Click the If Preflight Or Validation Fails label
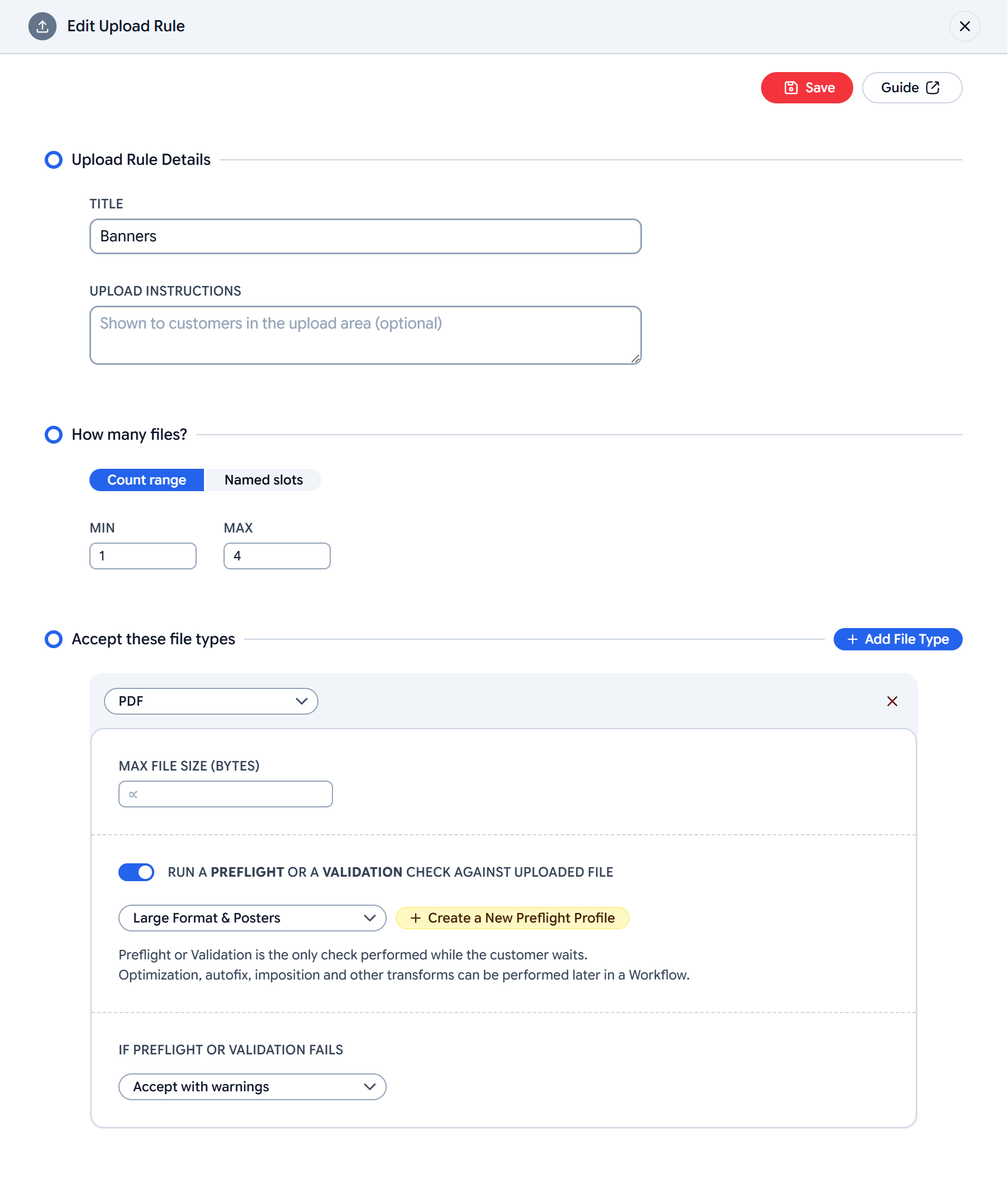Screen dimensions: 1008x1179 pyautogui.click(x=231, y=1050)
